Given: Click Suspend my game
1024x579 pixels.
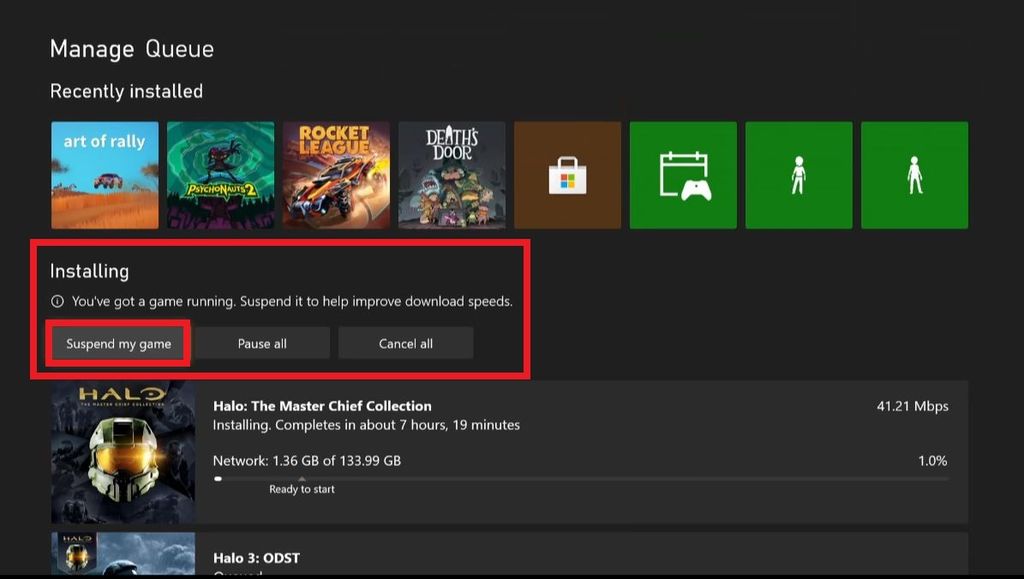Looking at the screenshot, I should coord(116,342).
